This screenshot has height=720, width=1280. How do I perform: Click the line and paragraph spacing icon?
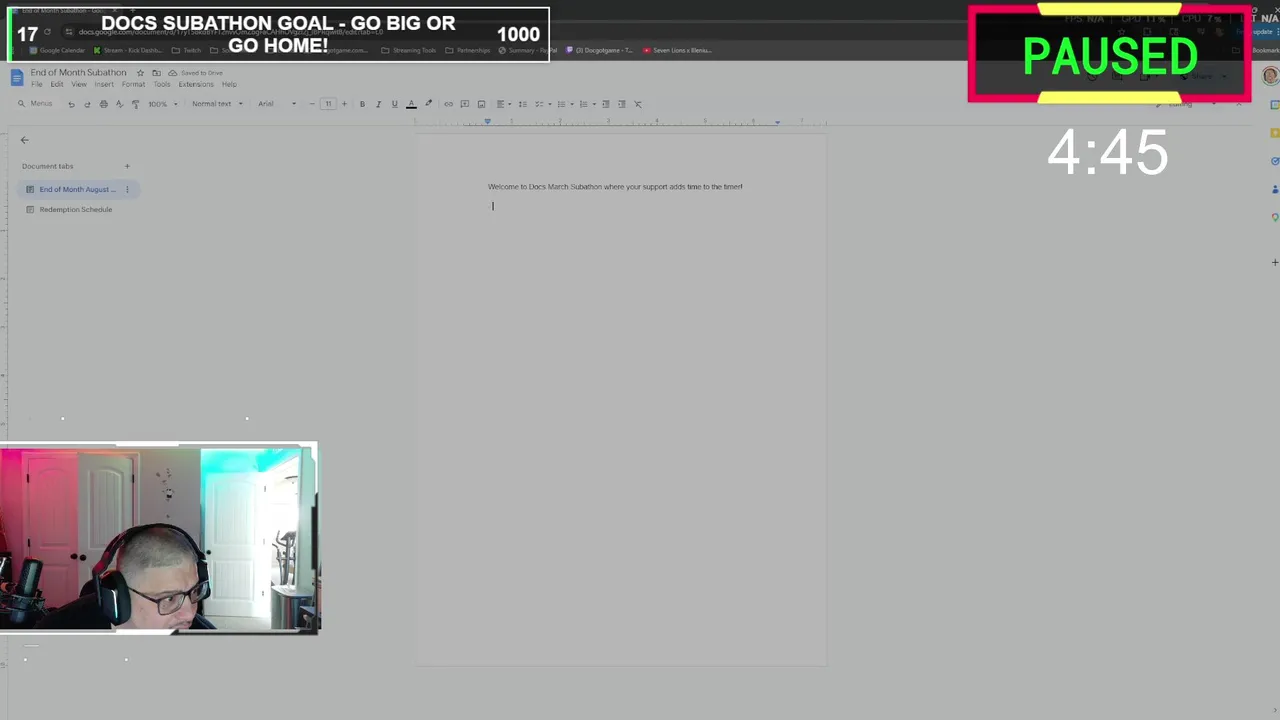click(x=522, y=104)
